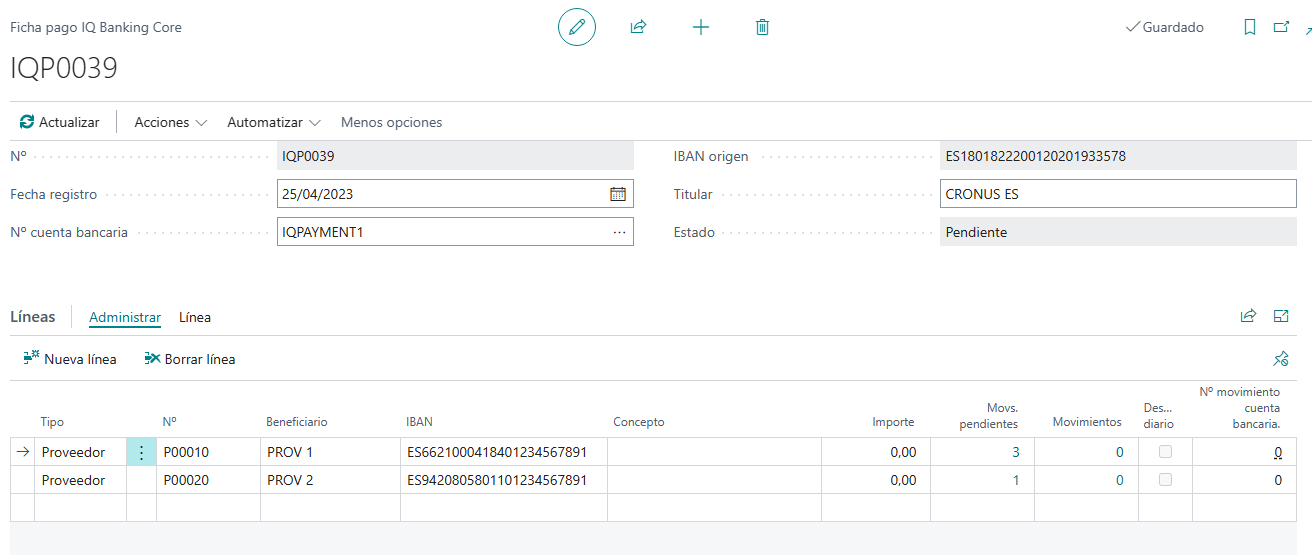Viewport: 1312px width, 555px height.
Task: Expand the Automatizar dropdown menu
Action: [274, 122]
